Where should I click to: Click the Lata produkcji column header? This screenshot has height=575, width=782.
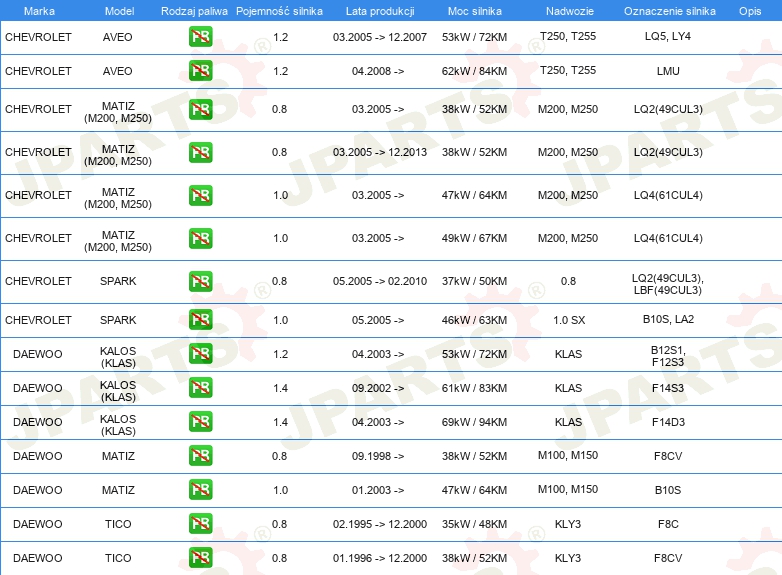click(x=378, y=10)
